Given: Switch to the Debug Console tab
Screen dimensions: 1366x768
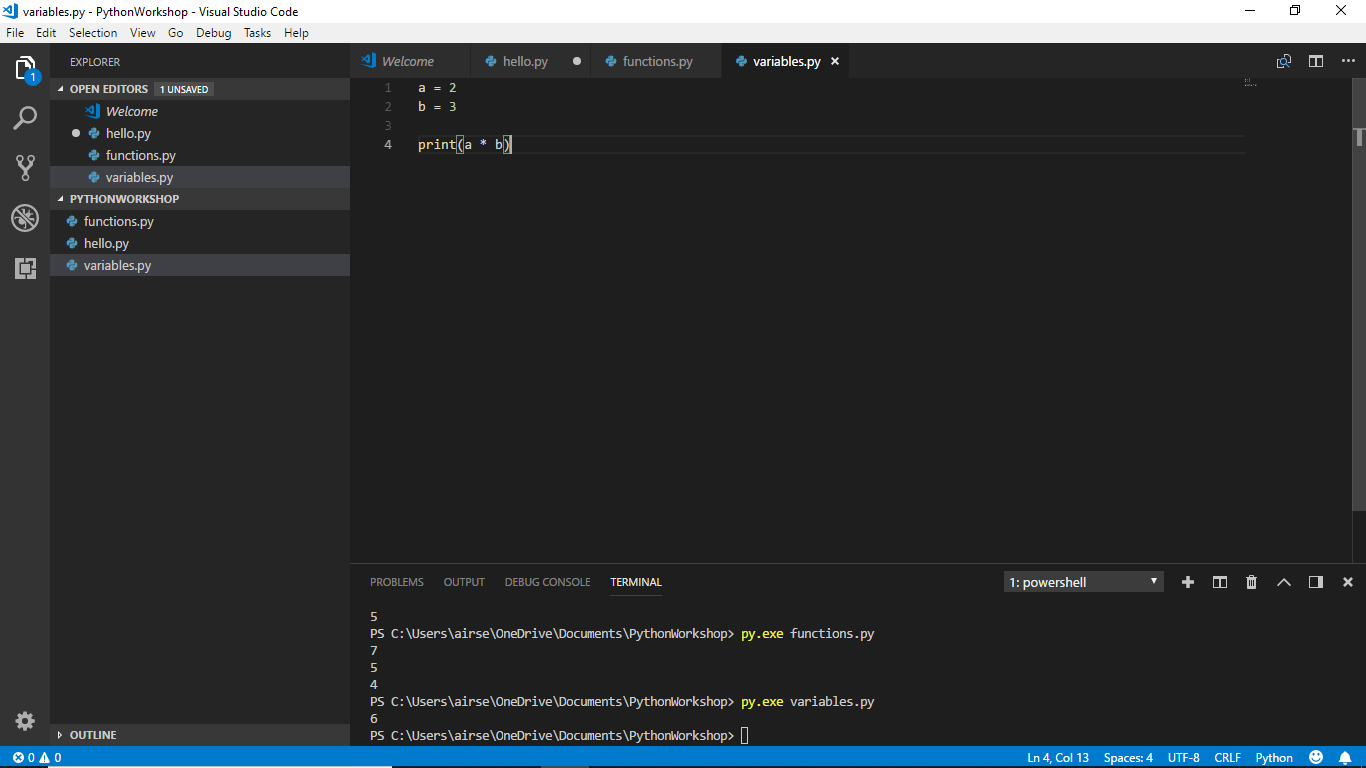Looking at the screenshot, I should click(547, 582).
